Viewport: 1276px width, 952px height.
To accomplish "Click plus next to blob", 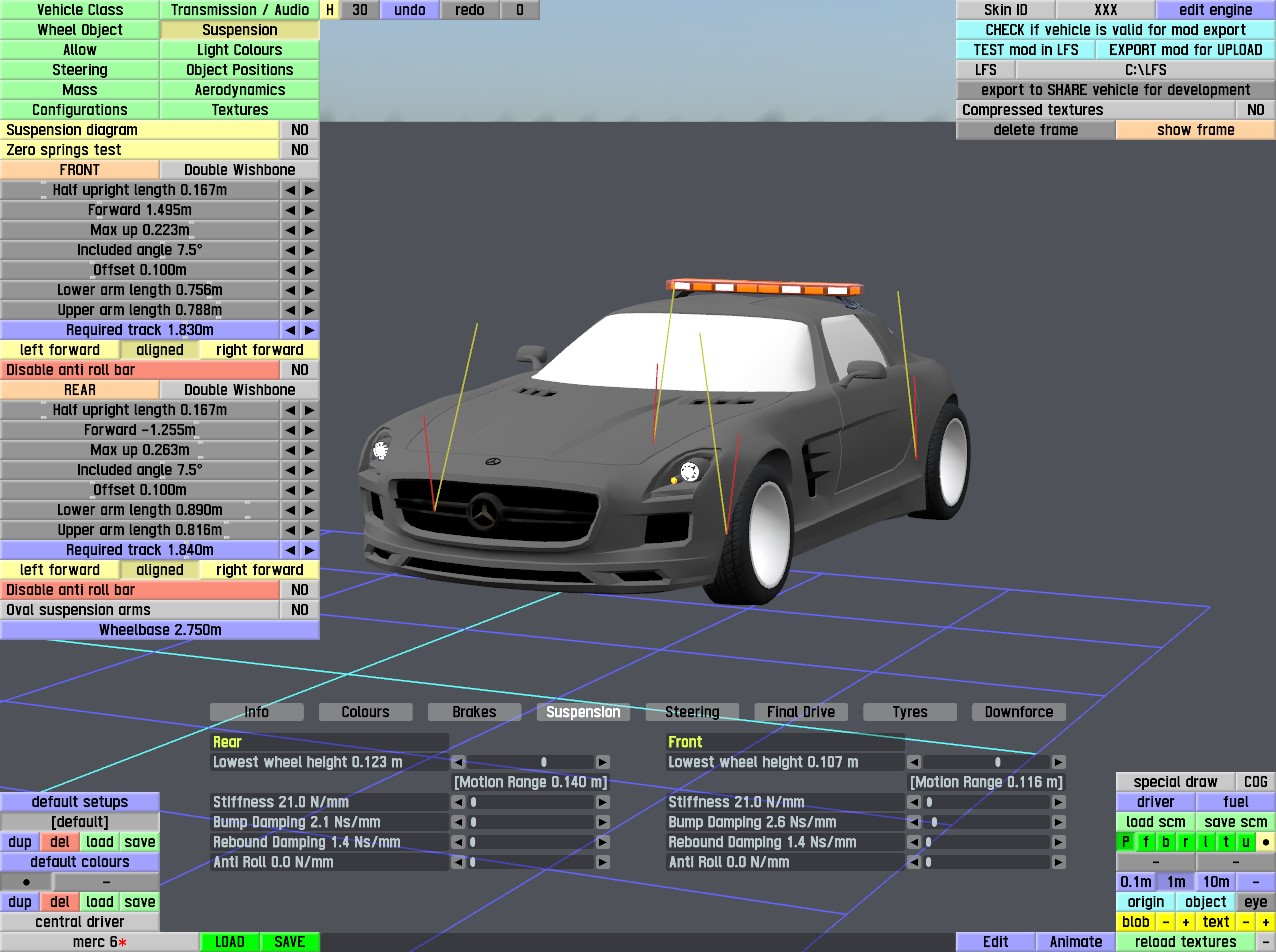I will (1186, 922).
